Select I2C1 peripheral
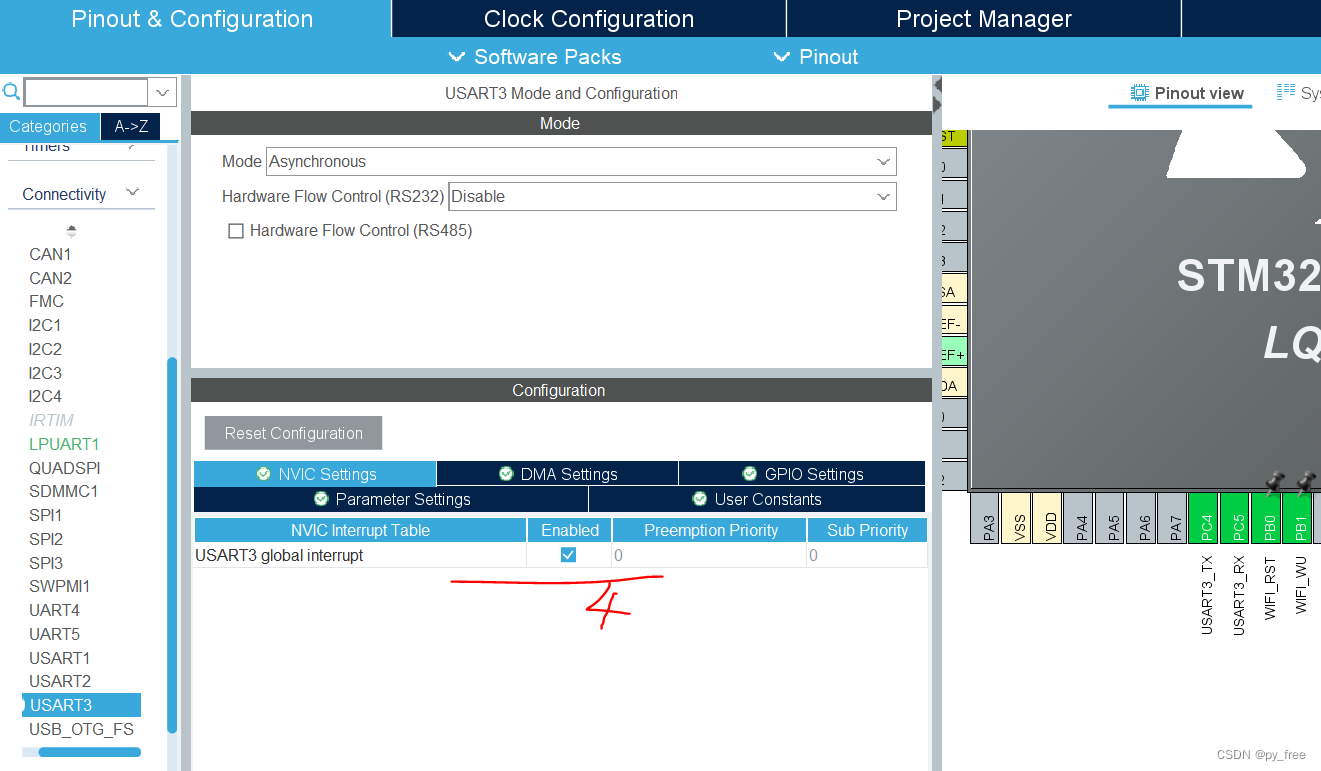 (45, 325)
